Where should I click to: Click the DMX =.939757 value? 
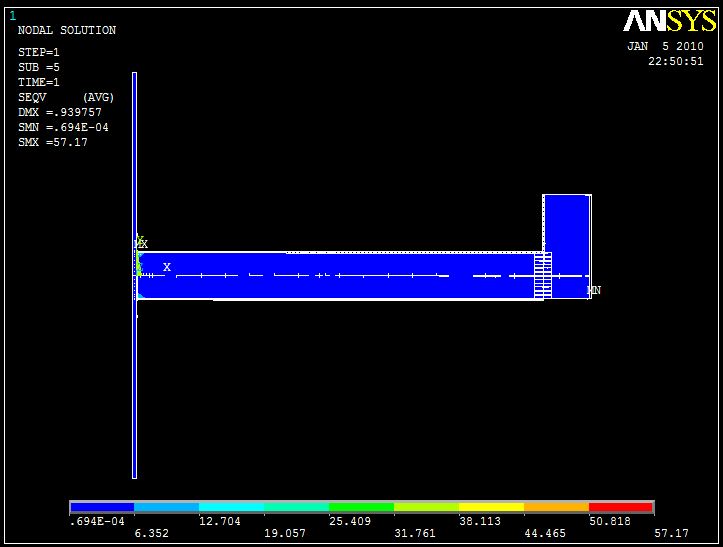(x=60, y=112)
